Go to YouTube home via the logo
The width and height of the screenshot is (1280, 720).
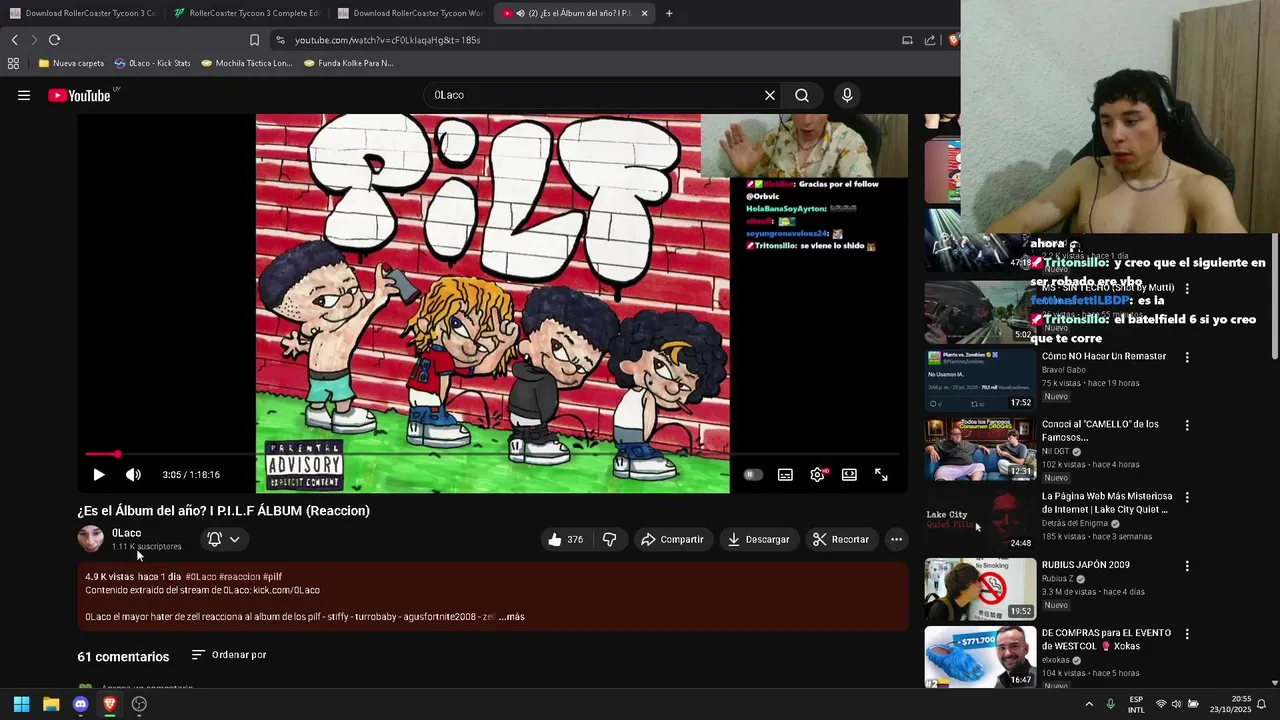coord(79,95)
